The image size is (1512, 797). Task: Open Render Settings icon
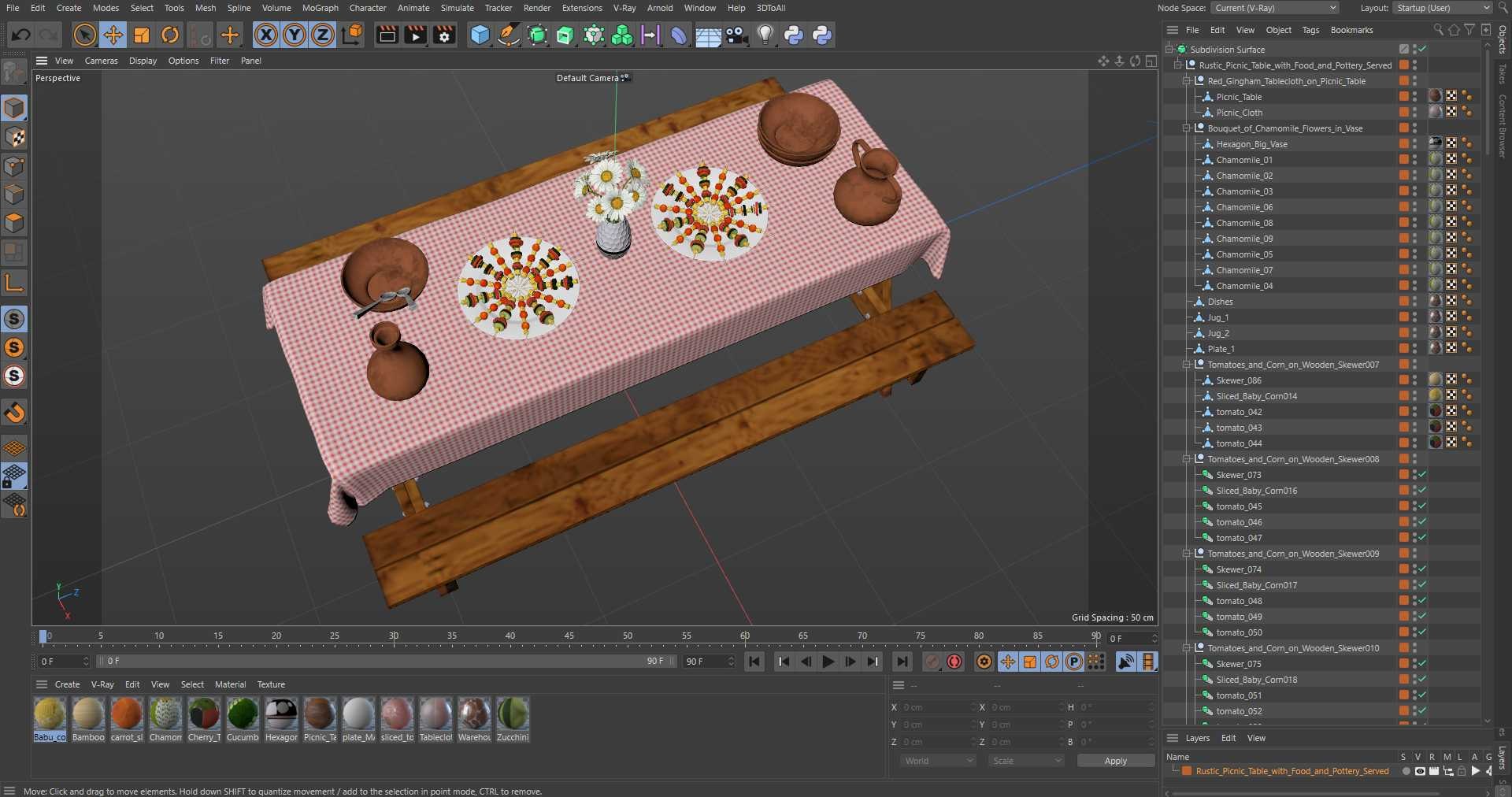[x=444, y=35]
